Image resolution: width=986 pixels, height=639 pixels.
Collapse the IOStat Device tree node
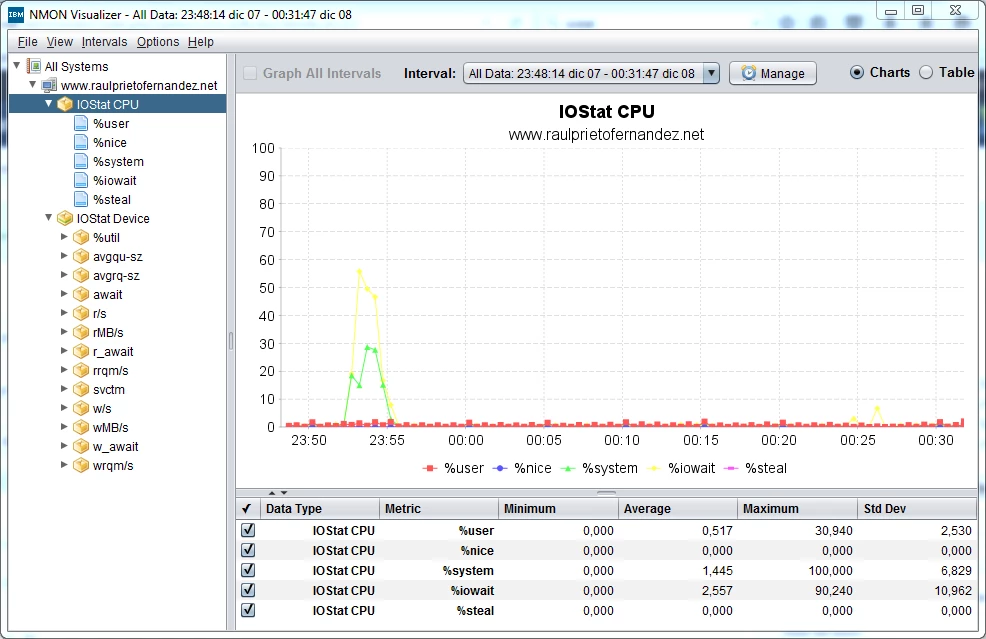click(x=48, y=218)
